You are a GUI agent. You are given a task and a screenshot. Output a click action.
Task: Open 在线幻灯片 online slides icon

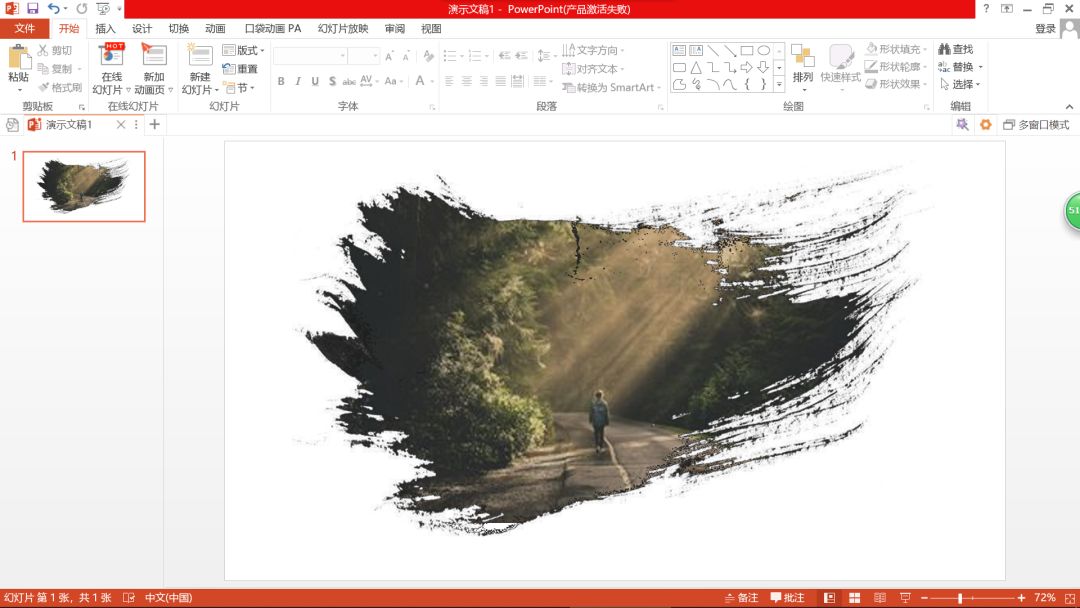coord(112,58)
